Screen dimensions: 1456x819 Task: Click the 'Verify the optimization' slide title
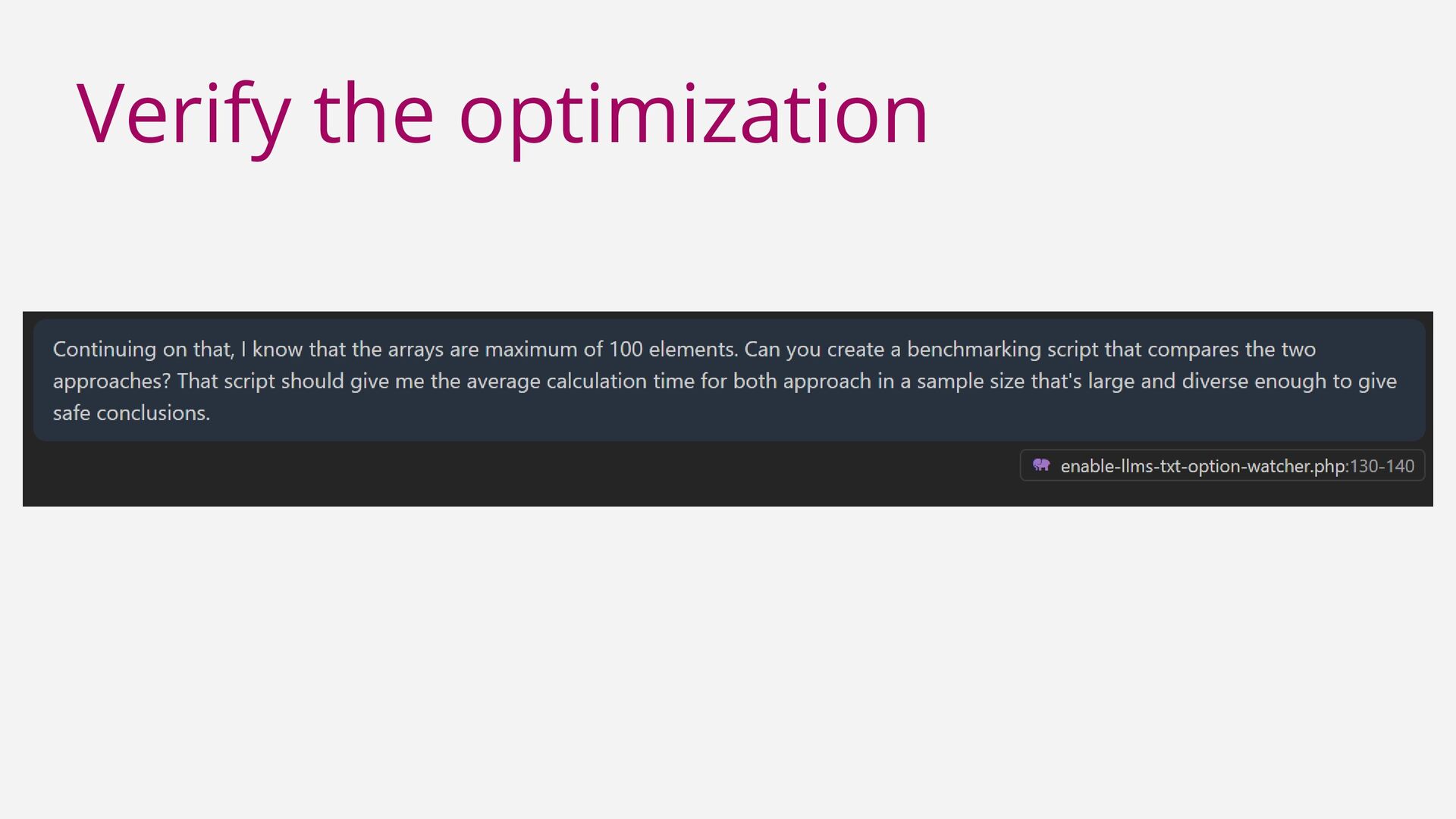point(502,115)
